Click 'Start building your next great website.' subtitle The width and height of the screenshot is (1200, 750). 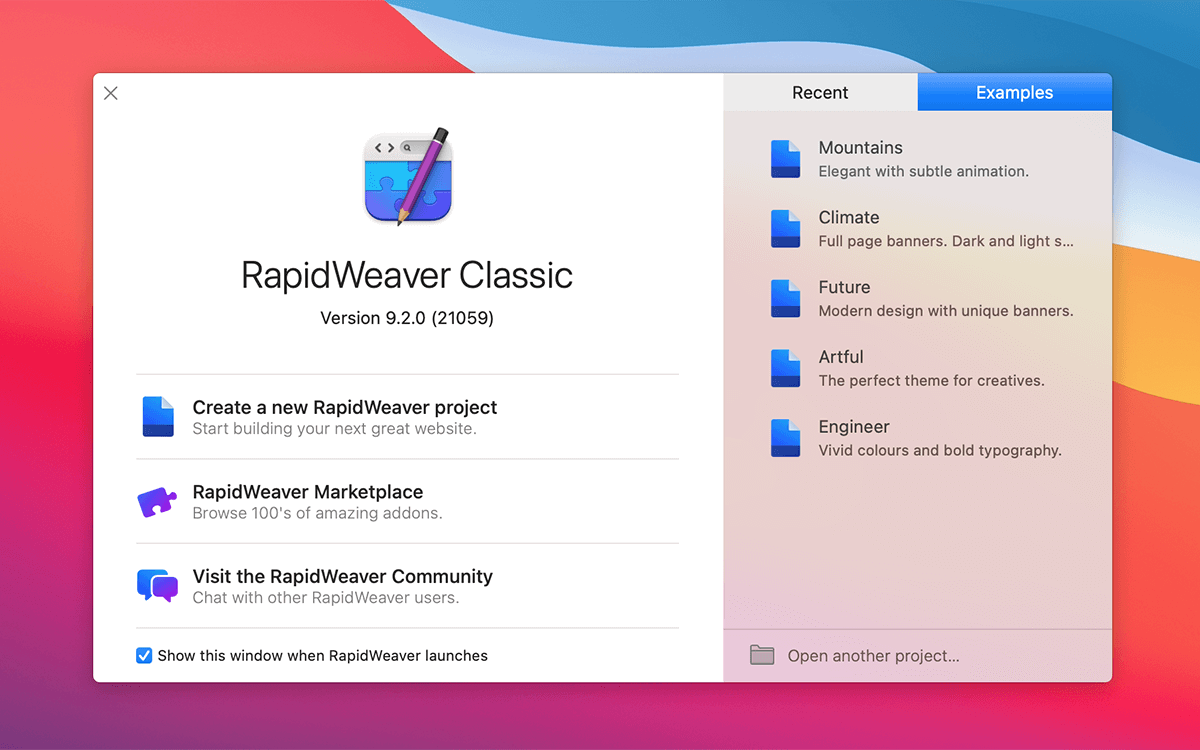coord(334,429)
